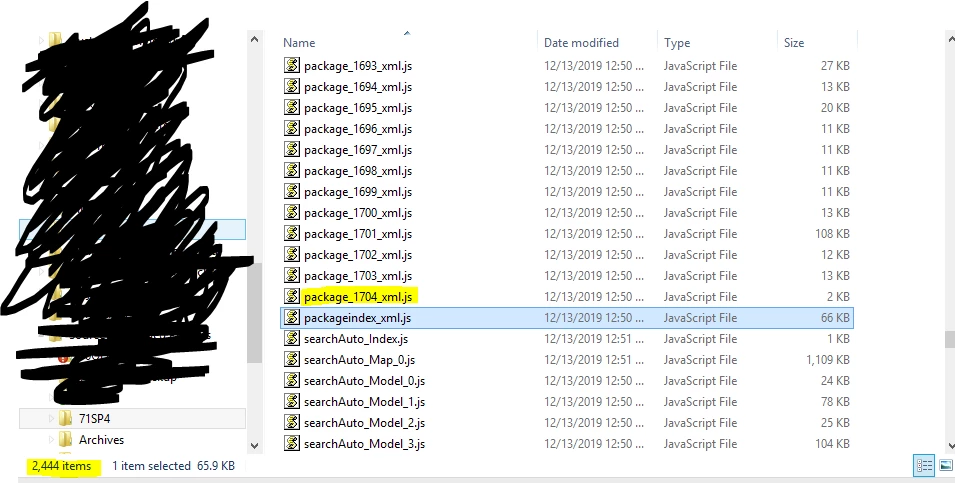Click the navigation pane scroll down arrow
This screenshot has width=955, height=483.
pos(255,445)
